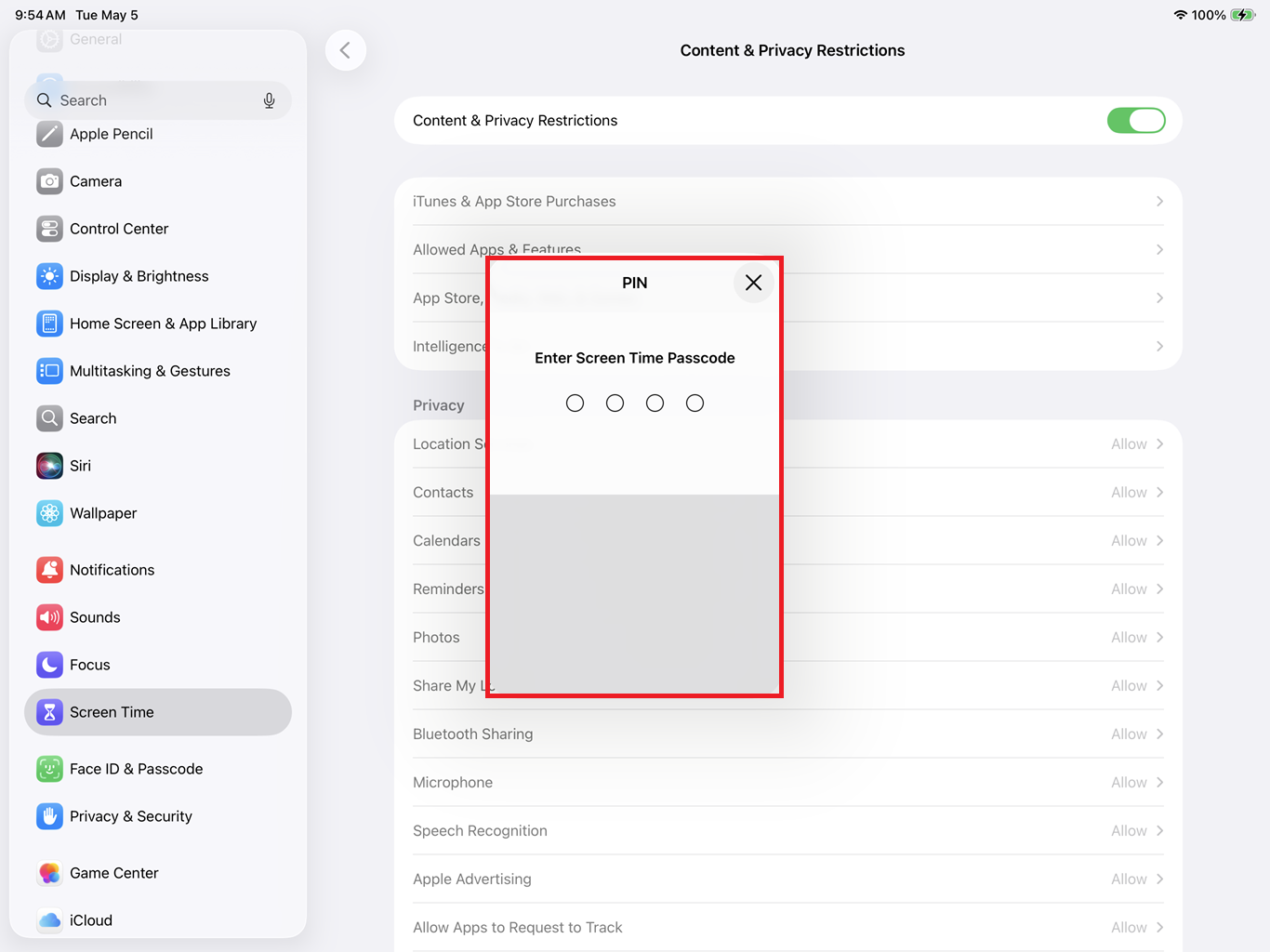Screen dimensions: 1270x952
Task: Expand iTunes & App Store Purchases chevron
Action: [x=1159, y=202]
